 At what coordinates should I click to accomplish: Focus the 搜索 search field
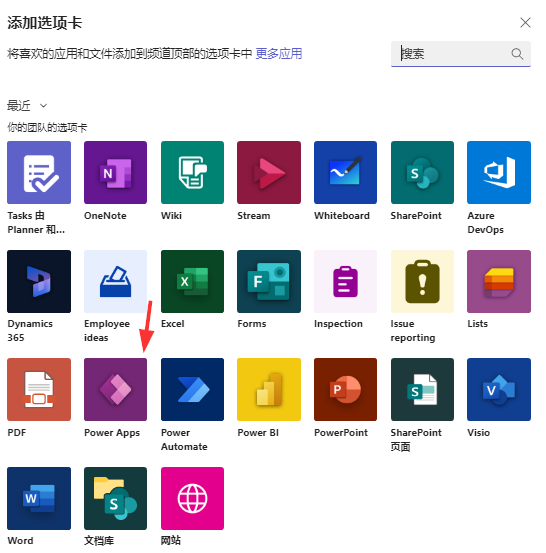pyautogui.click(x=461, y=54)
